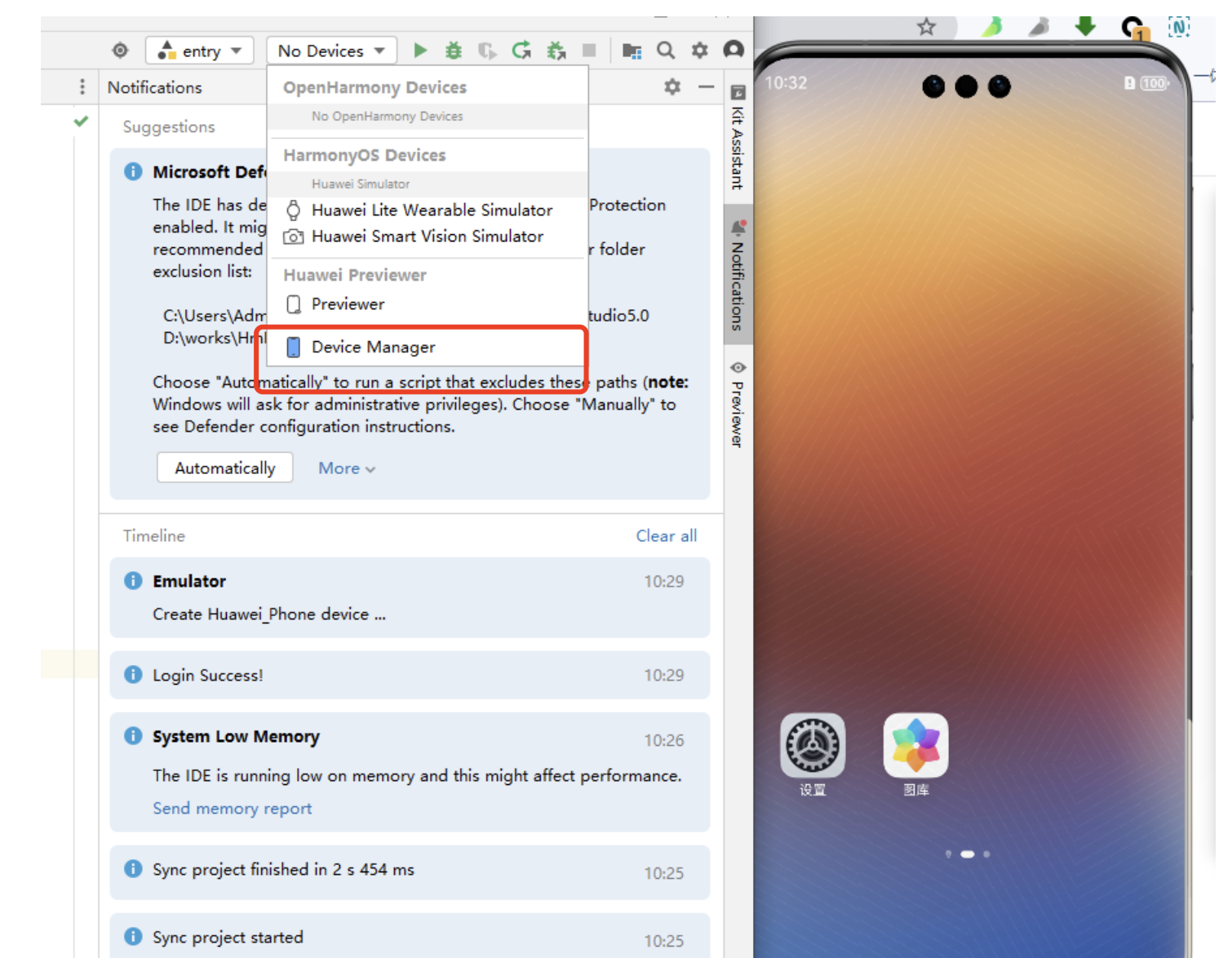Screen dimensions: 1232x958
Task: Click the green download arrow extension icon
Action: click(1085, 26)
